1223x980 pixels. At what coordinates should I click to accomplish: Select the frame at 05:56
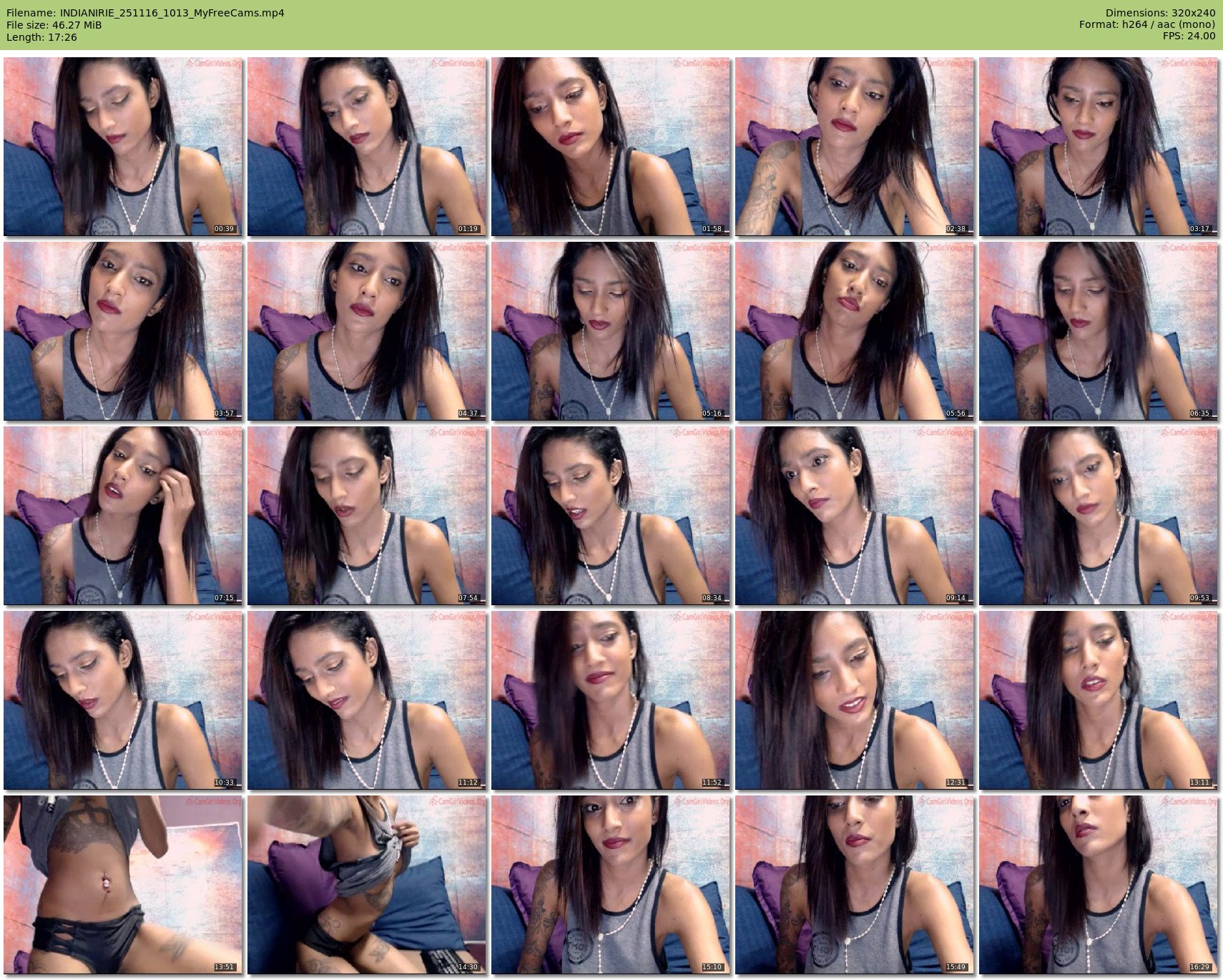[855, 331]
